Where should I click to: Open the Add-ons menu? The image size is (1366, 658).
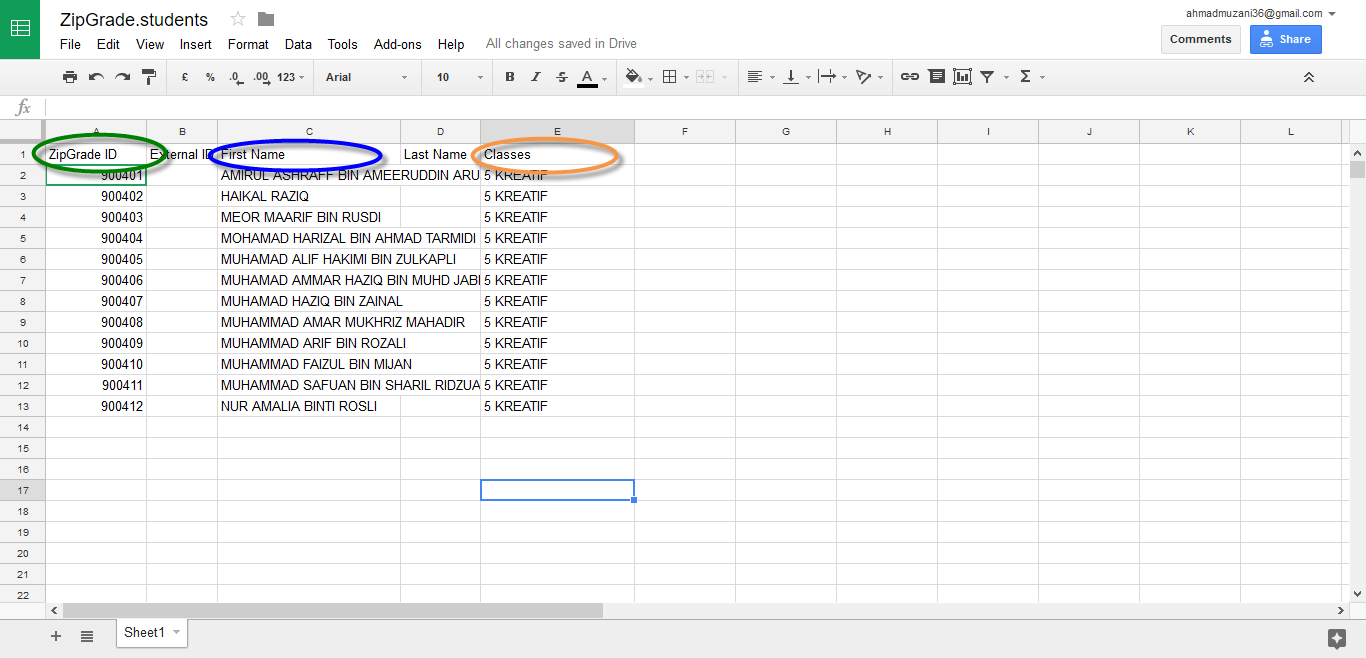398,44
